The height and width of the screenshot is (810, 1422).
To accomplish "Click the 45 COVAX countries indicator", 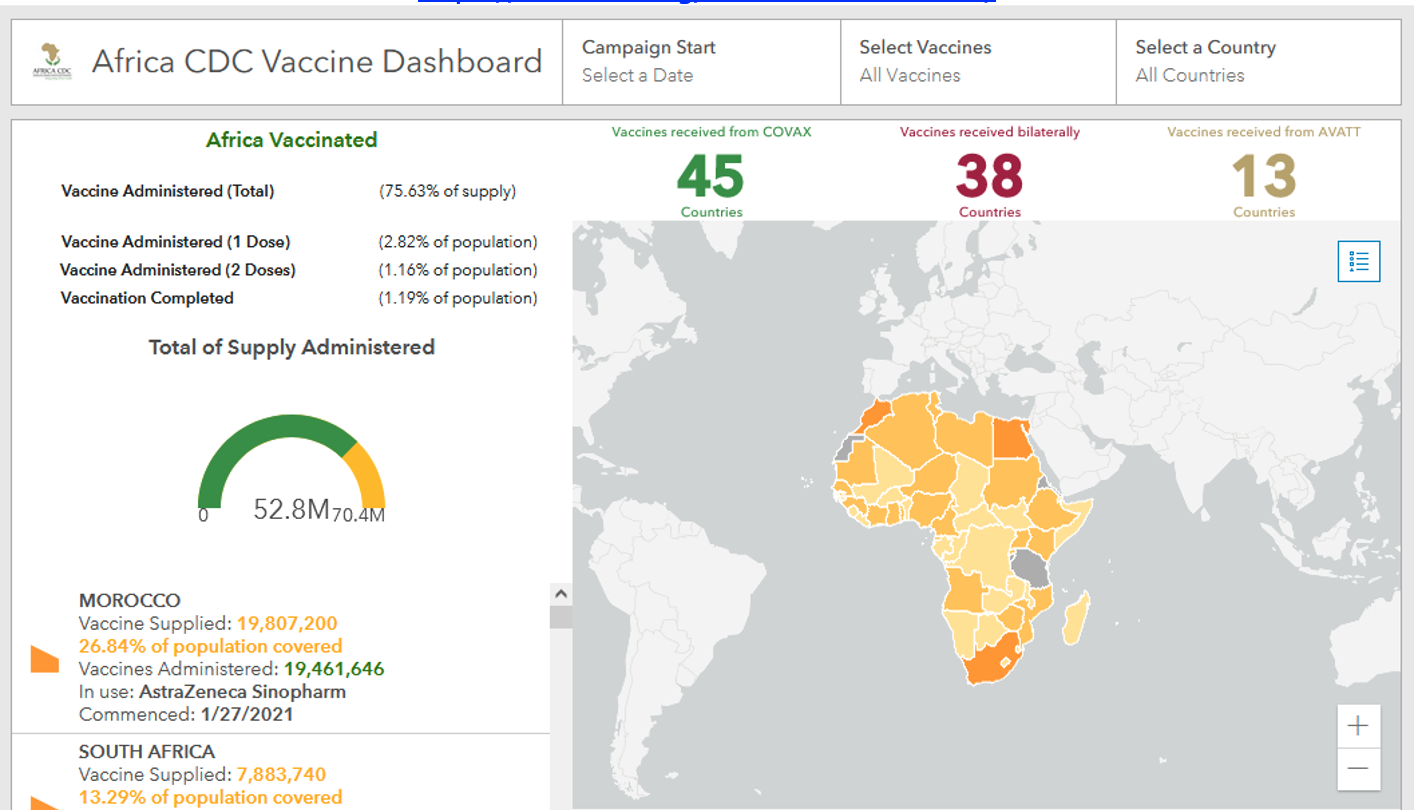I will tap(711, 178).
